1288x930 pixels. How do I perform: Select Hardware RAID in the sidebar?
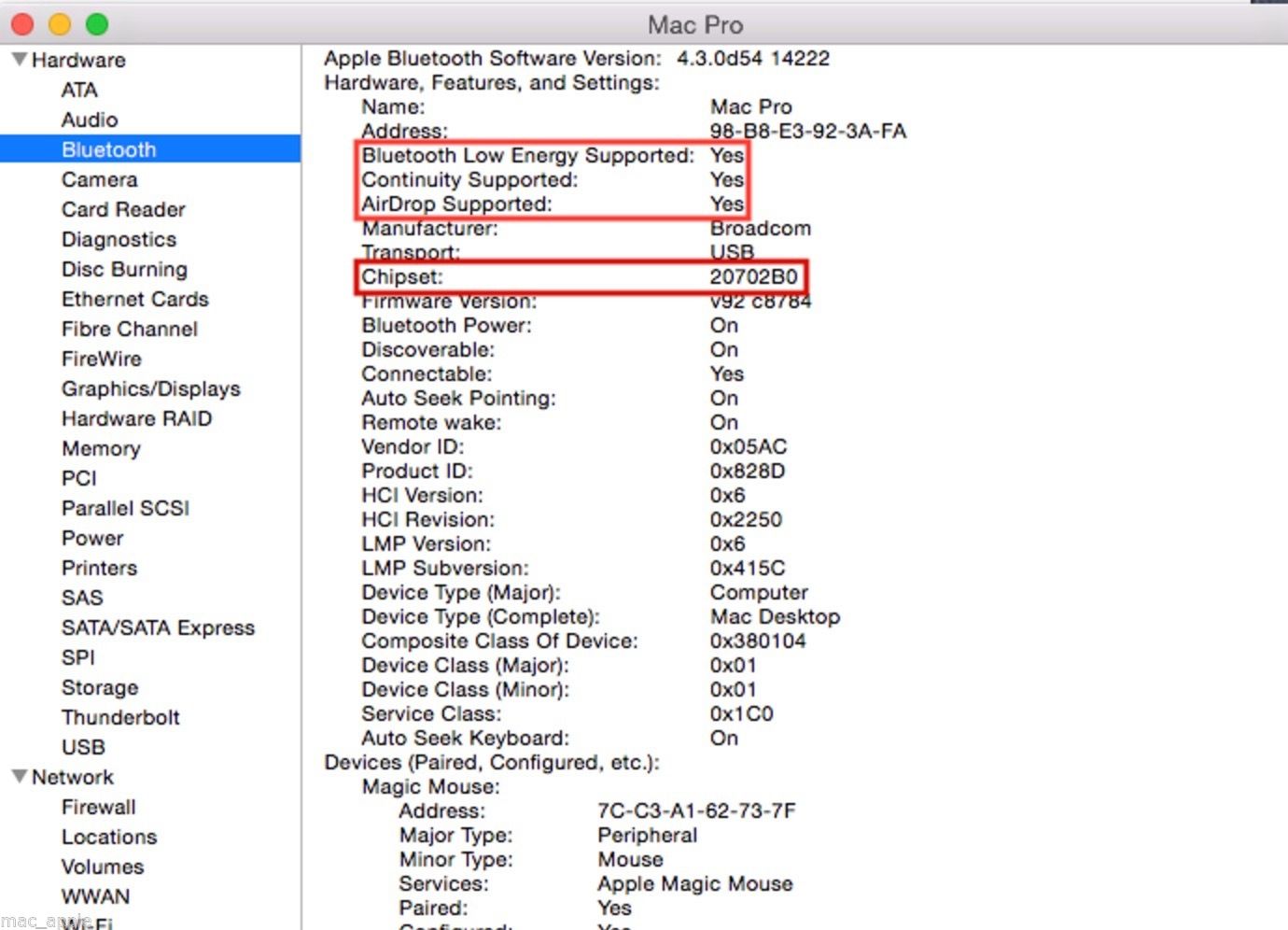point(137,418)
